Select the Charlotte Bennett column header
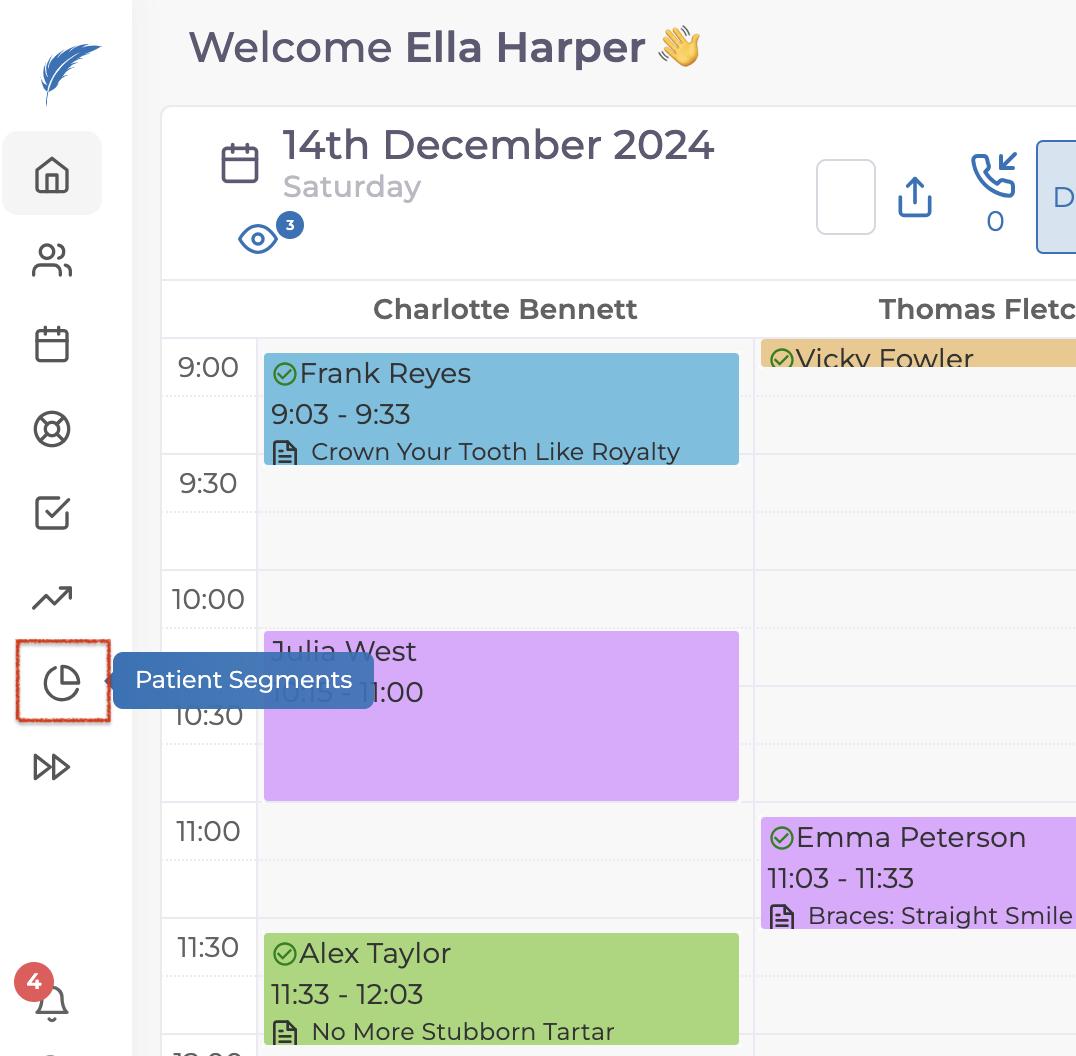1076x1056 pixels. click(x=505, y=309)
